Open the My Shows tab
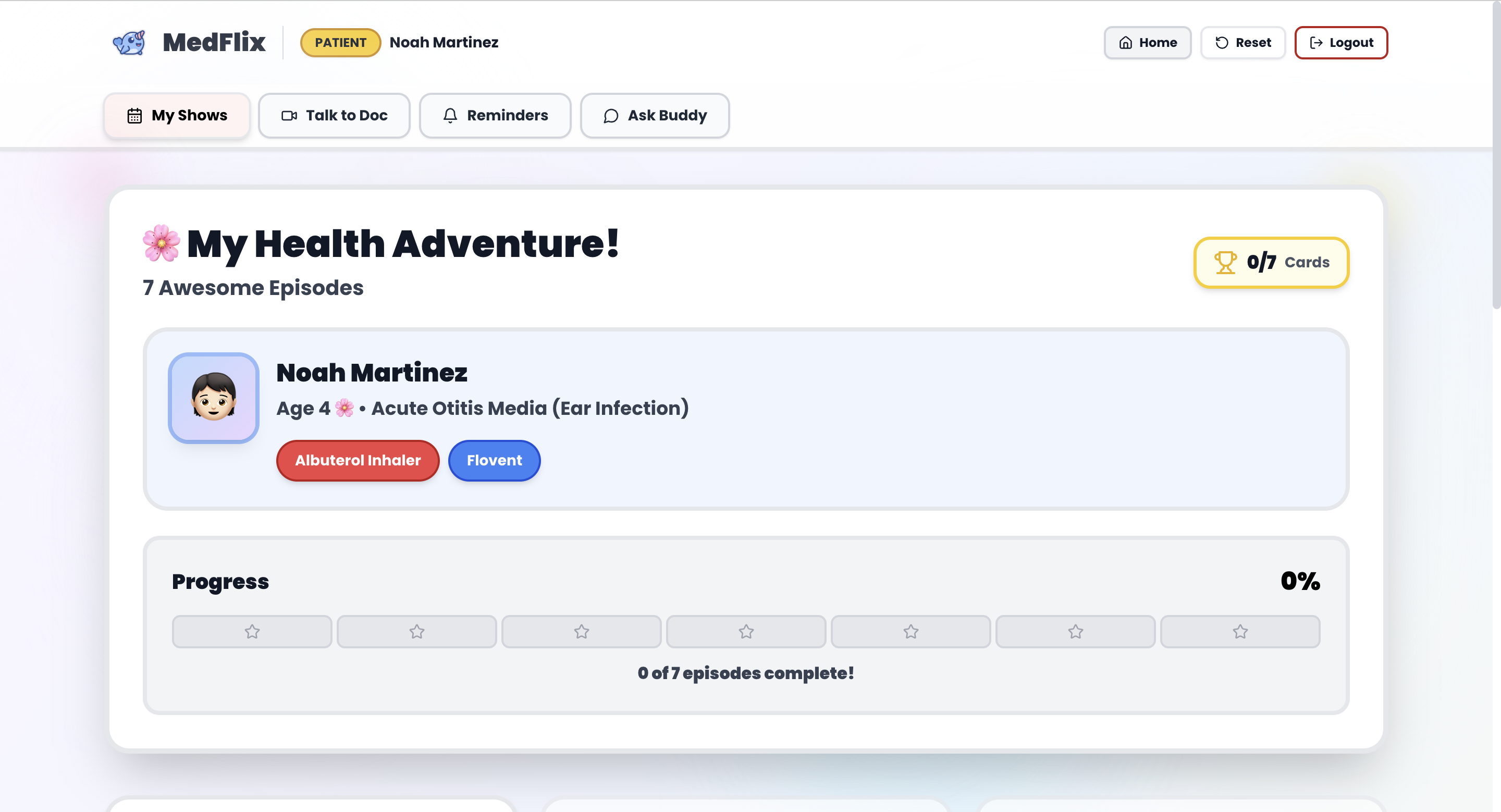 click(x=177, y=115)
